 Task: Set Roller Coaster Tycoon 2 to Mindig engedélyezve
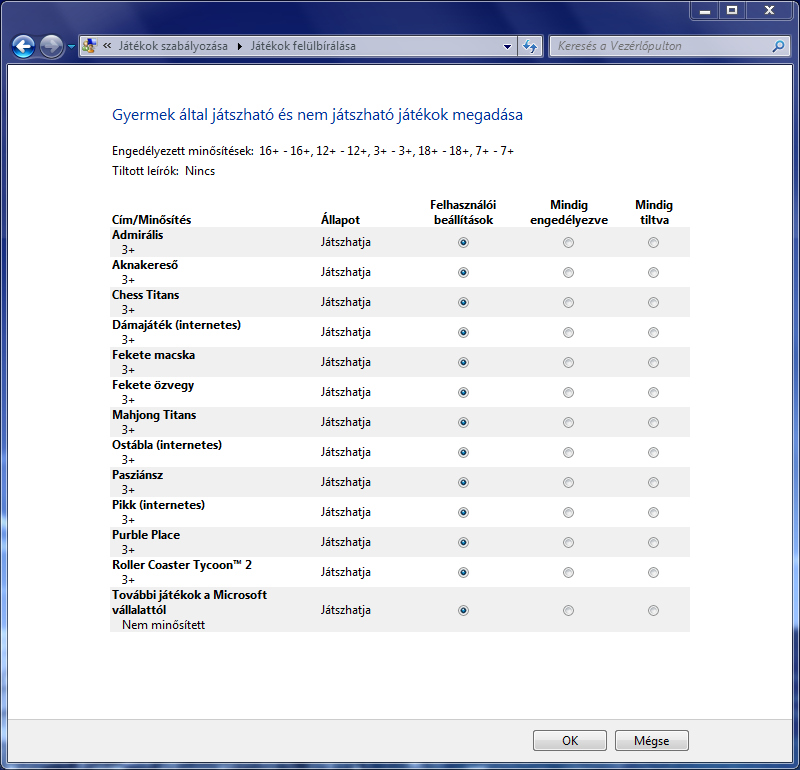click(x=568, y=573)
